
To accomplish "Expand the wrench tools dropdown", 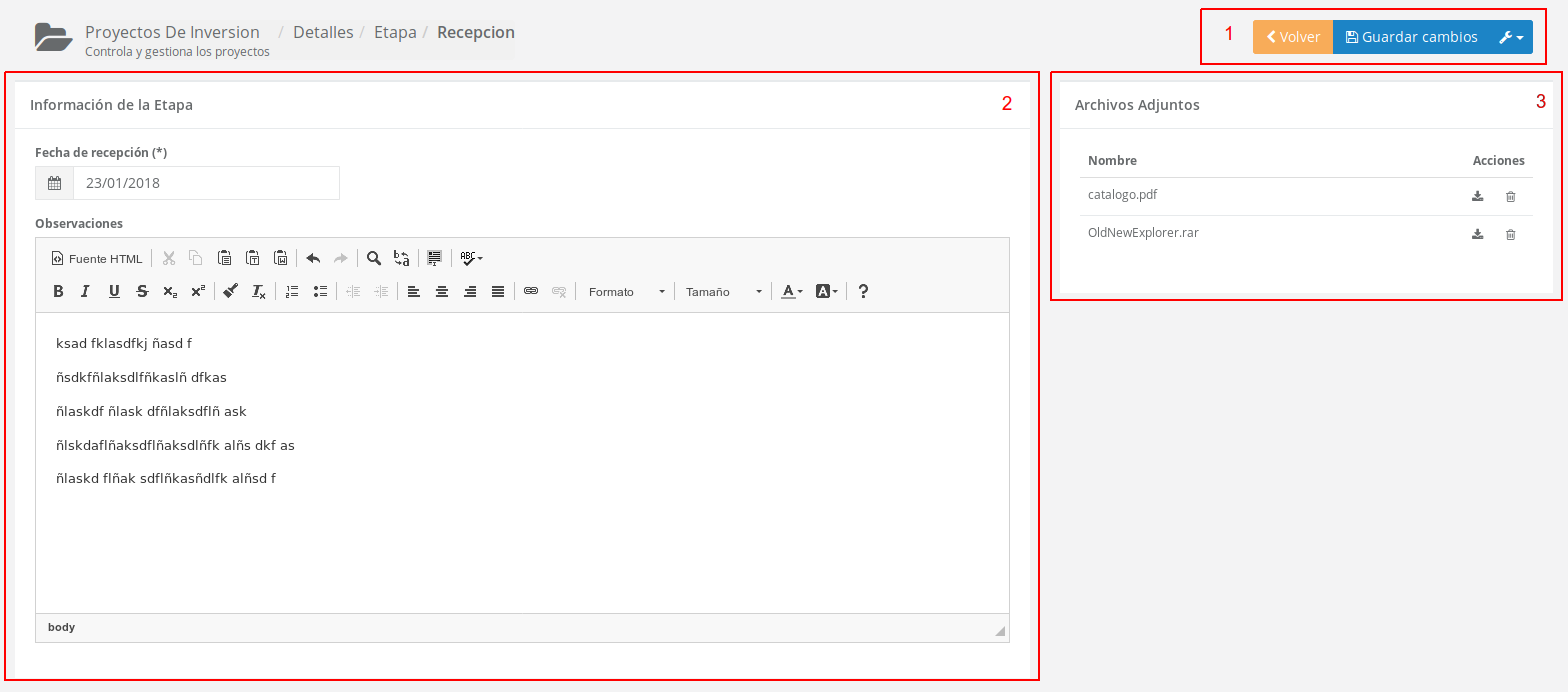I will tap(1510, 37).
